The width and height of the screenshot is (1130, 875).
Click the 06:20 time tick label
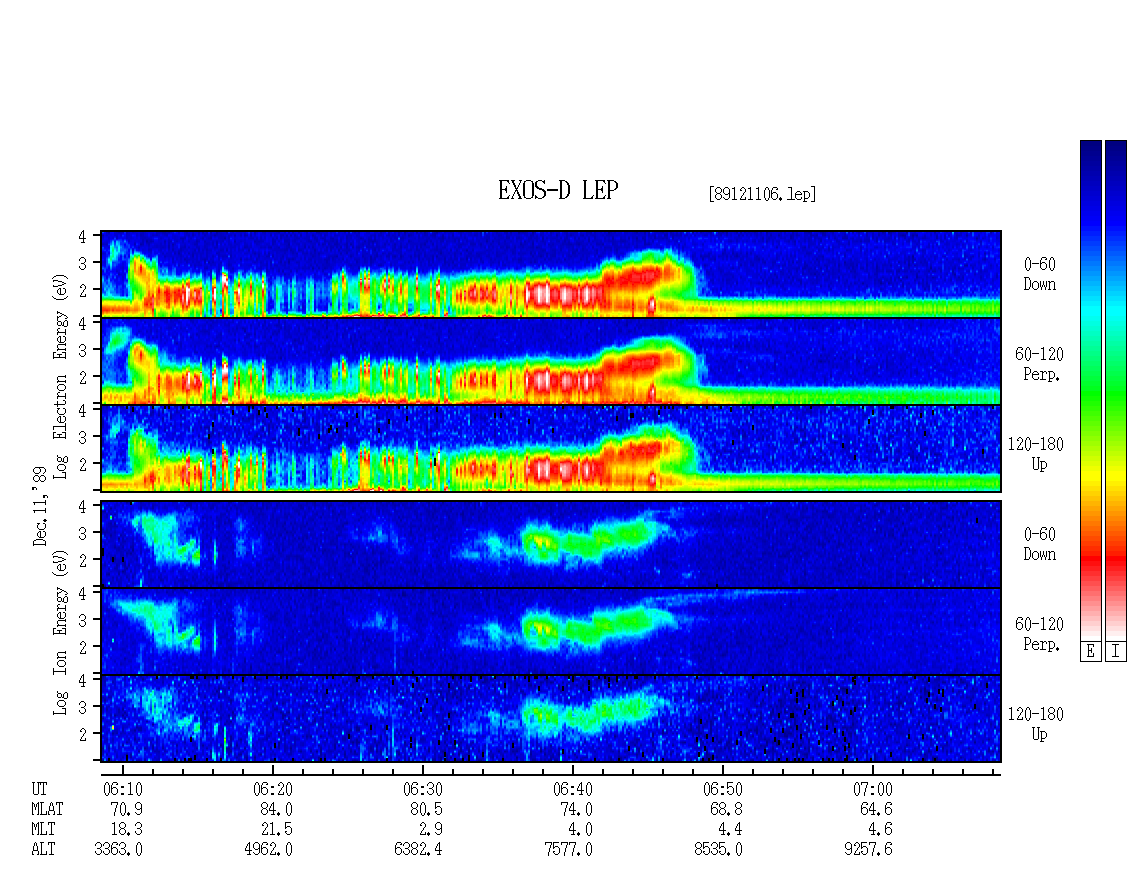272,789
